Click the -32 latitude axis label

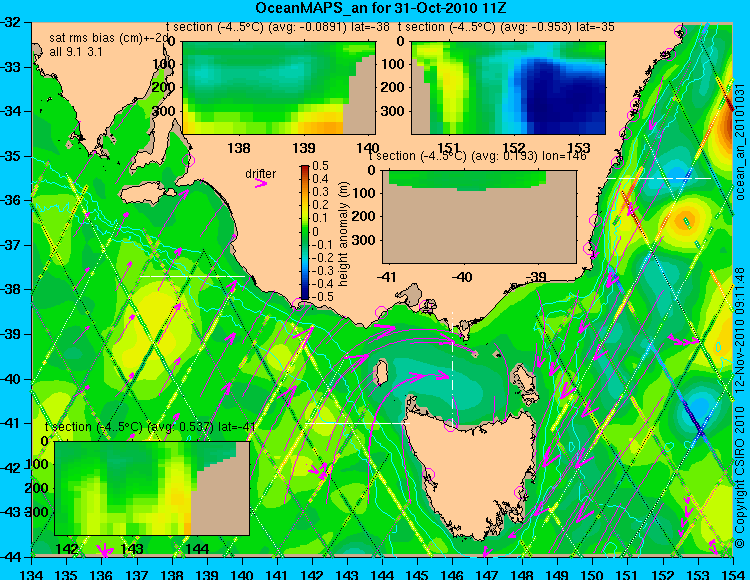10,22
